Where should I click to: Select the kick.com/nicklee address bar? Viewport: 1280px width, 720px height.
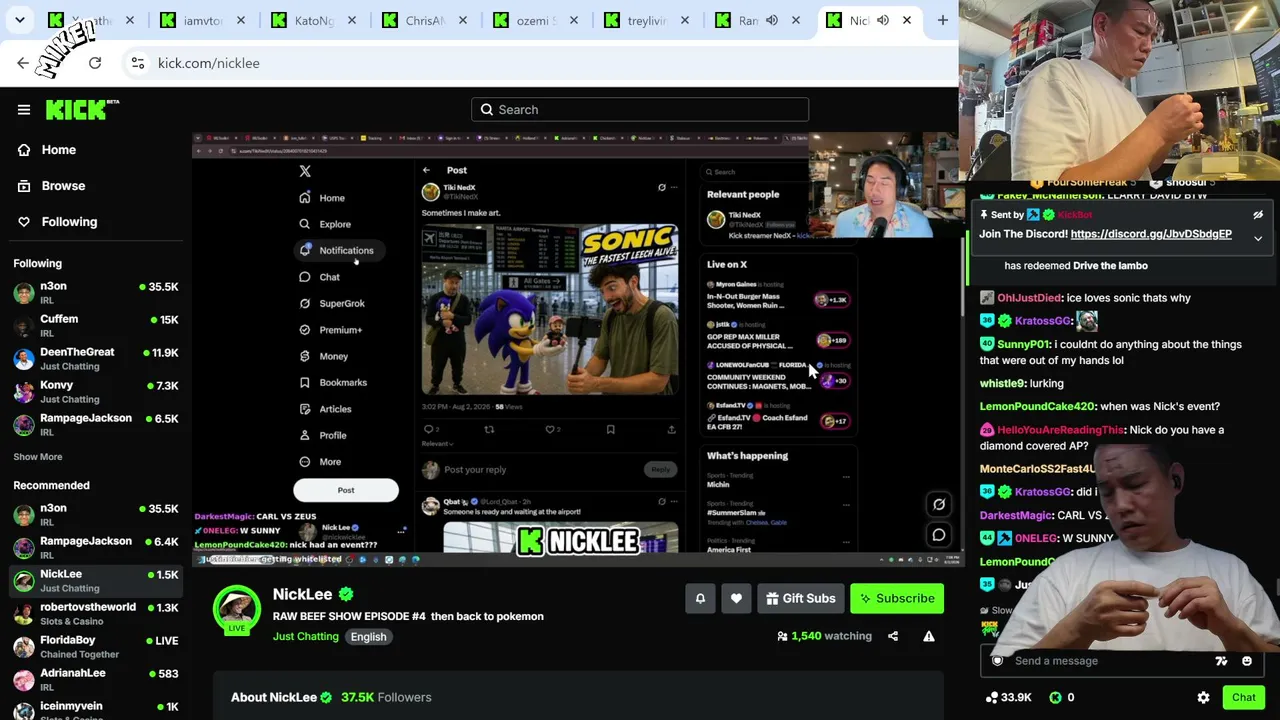(x=208, y=63)
